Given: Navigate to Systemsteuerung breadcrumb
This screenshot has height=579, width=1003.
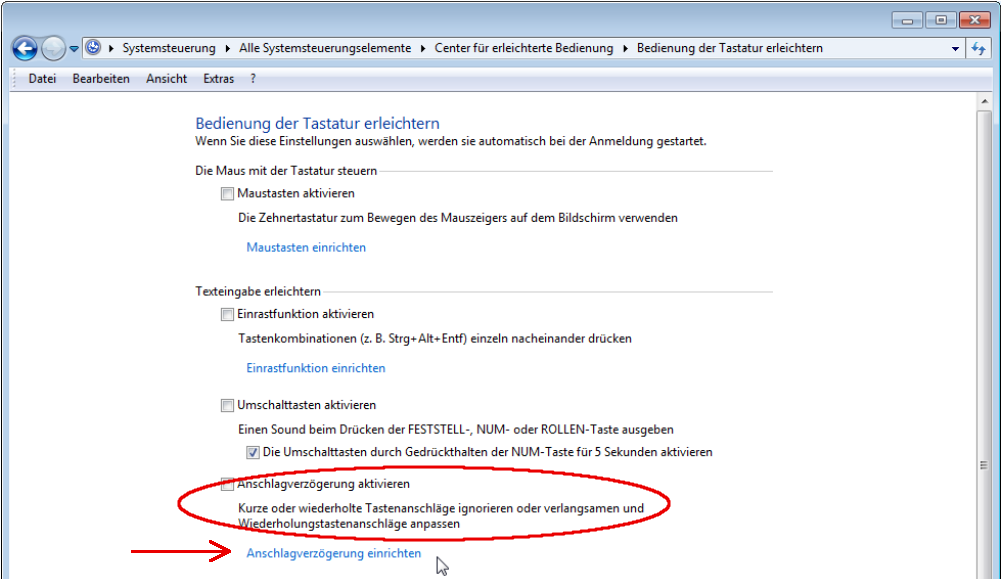Looking at the screenshot, I should click(x=169, y=48).
